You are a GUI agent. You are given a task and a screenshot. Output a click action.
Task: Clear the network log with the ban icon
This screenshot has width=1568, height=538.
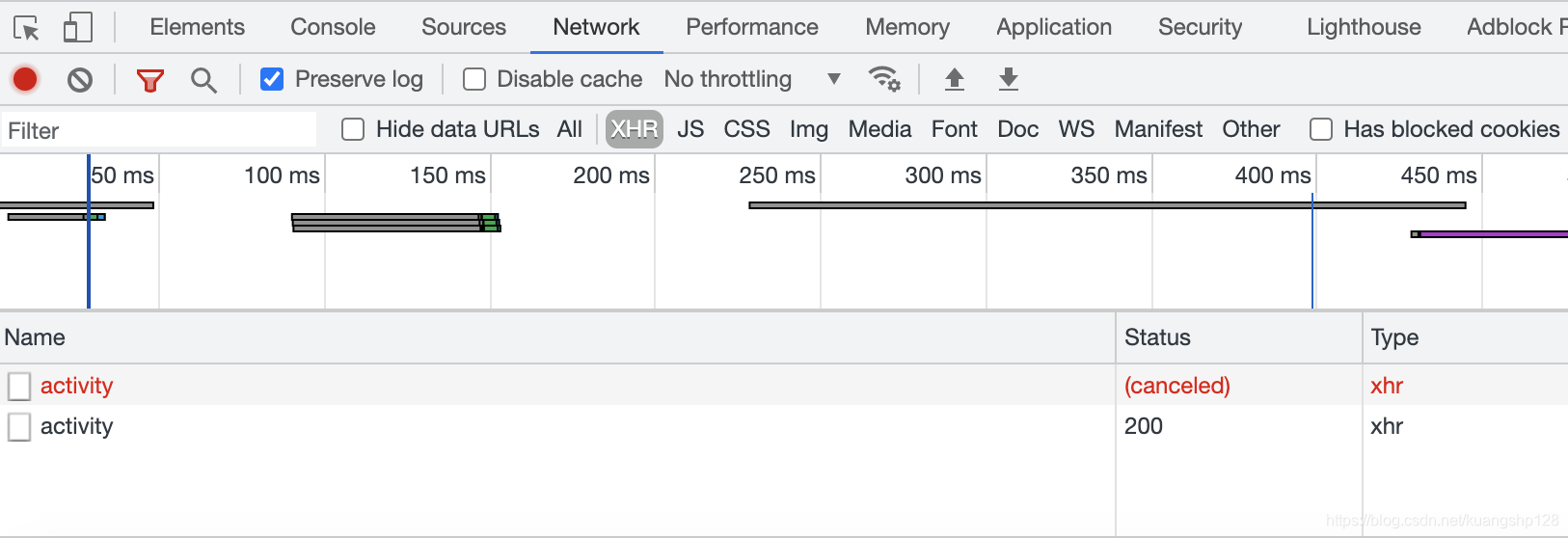click(x=80, y=79)
